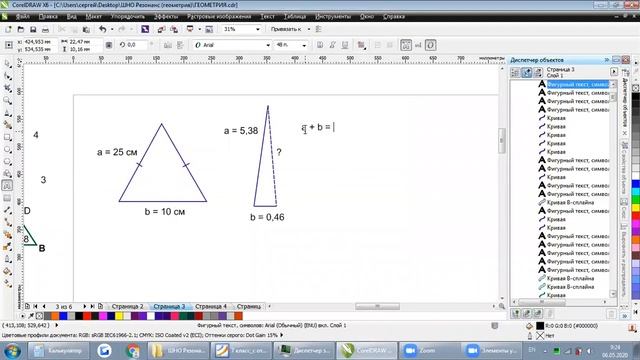Click the Edit text icon
The width and height of the screenshot is (640, 360).
coord(418,45)
